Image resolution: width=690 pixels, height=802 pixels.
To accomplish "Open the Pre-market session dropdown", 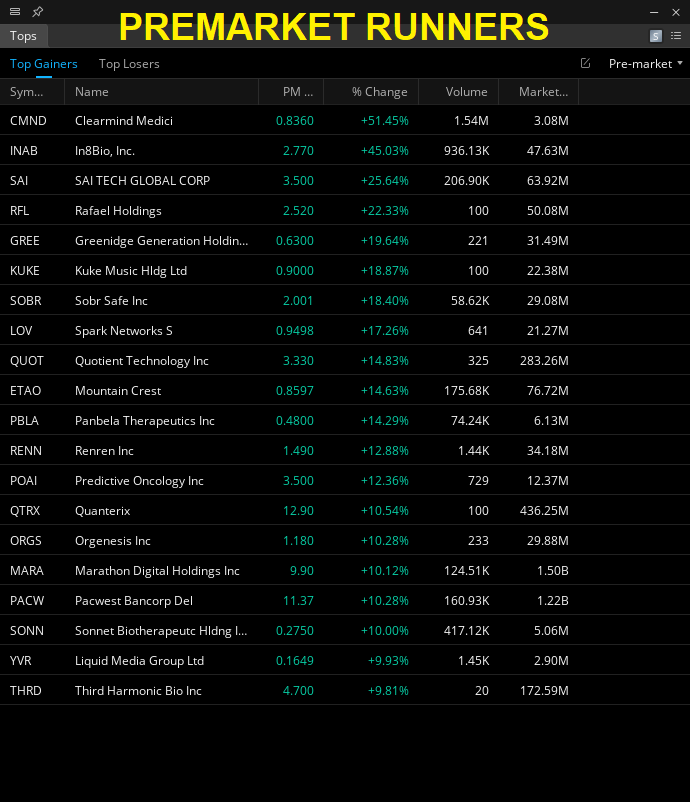I will [x=646, y=64].
